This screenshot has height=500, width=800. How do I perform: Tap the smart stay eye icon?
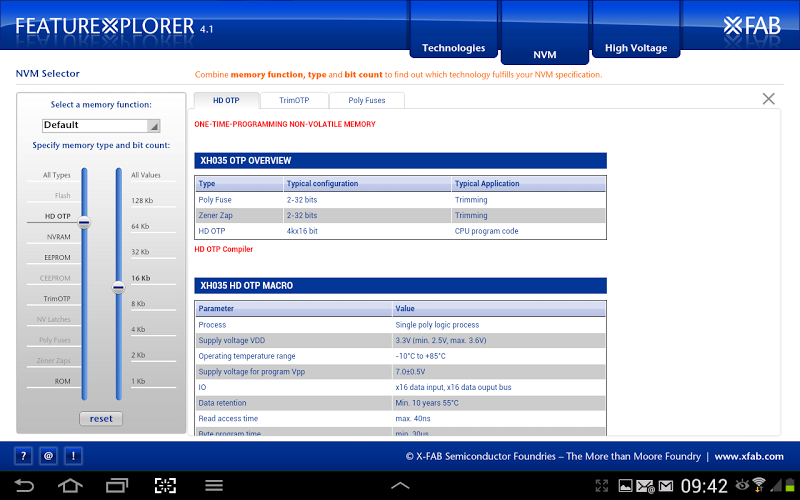742,484
